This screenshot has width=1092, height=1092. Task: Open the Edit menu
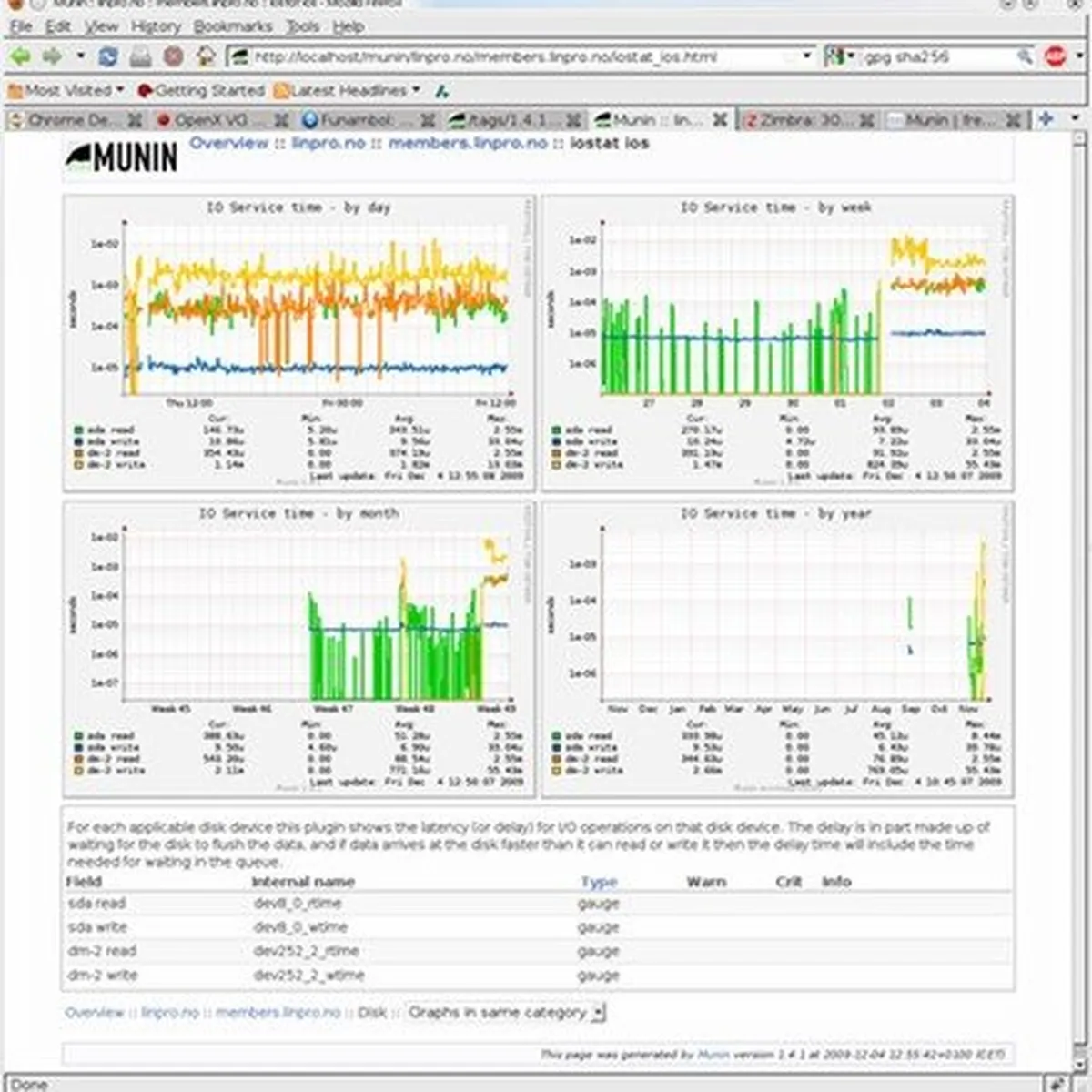(58, 26)
